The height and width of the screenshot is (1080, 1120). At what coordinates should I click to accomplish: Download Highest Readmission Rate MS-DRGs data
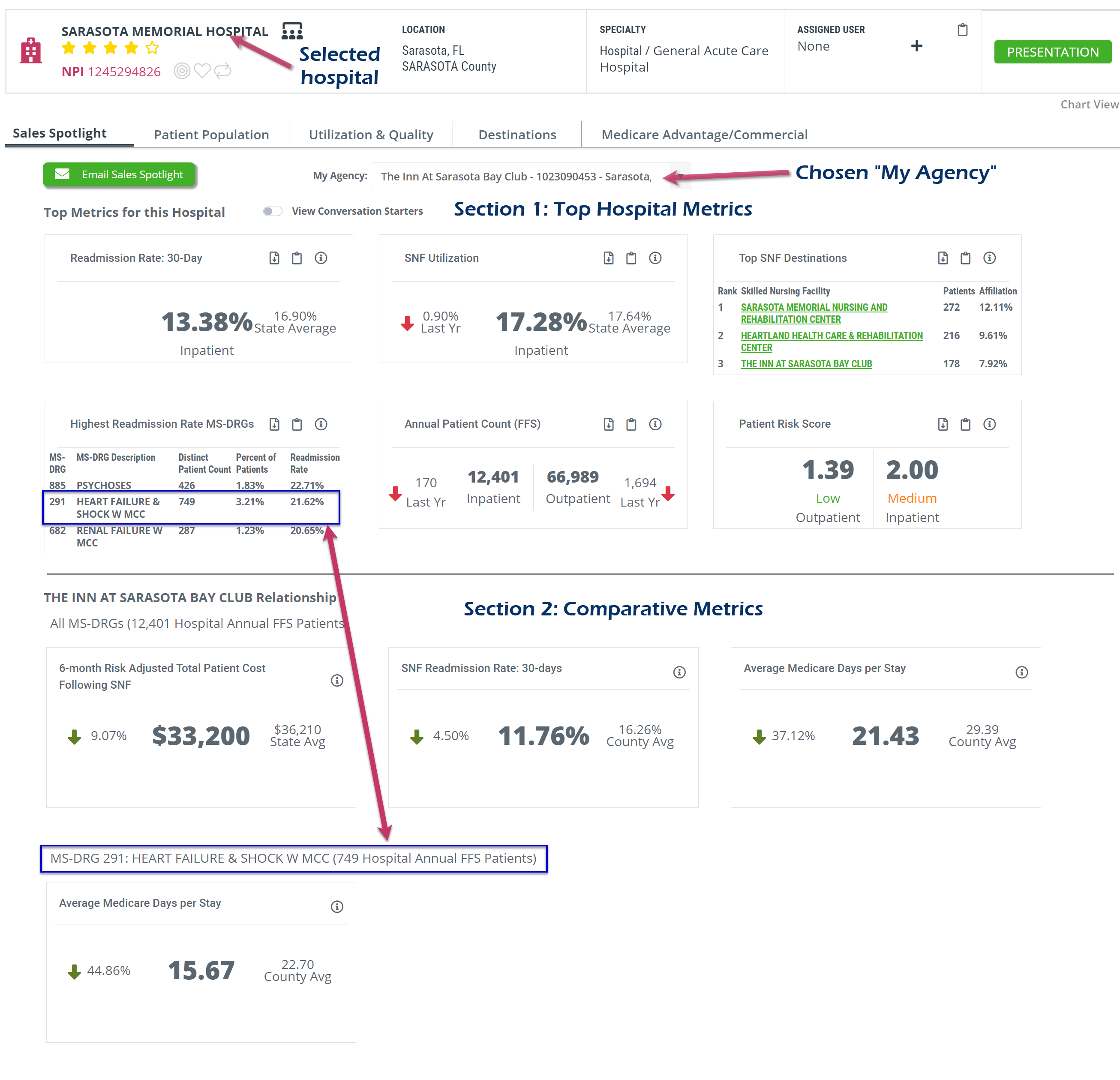coord(274,424)
